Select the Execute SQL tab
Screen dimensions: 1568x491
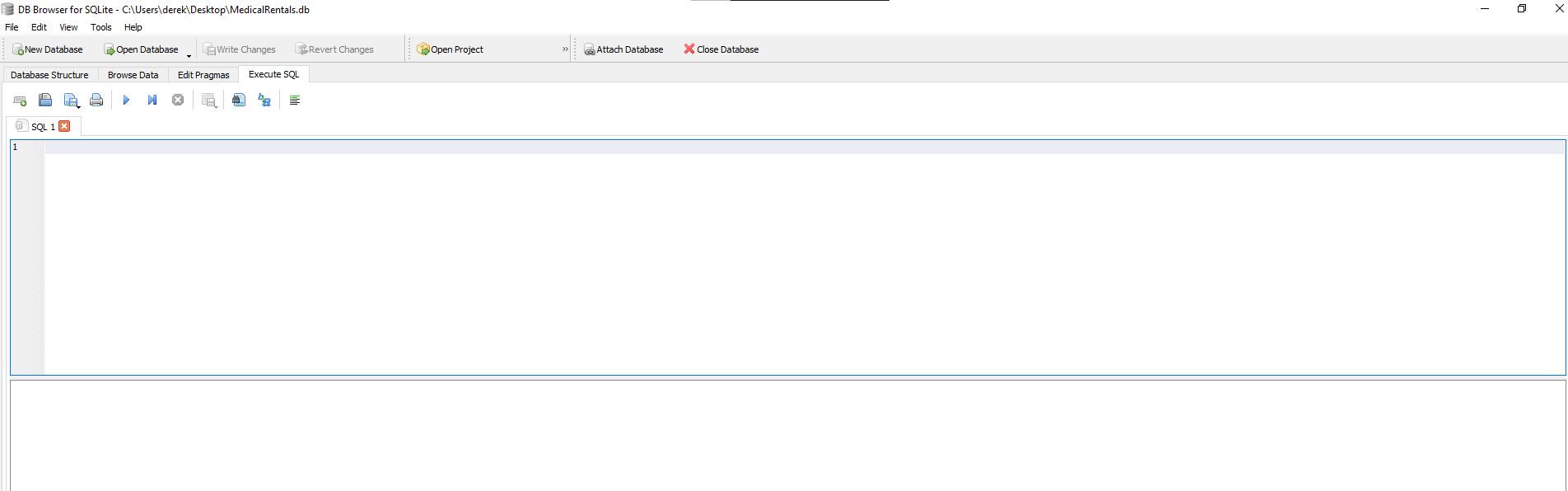tap(274, 74)
